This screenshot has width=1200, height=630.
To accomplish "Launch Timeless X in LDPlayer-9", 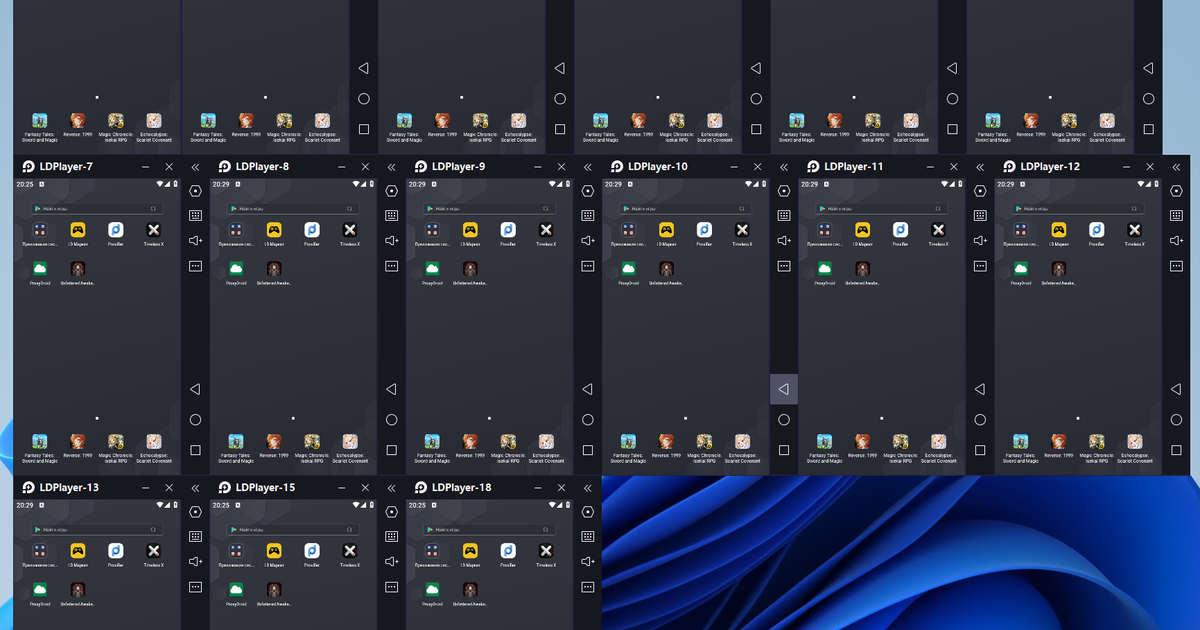I will pos(546,230).
